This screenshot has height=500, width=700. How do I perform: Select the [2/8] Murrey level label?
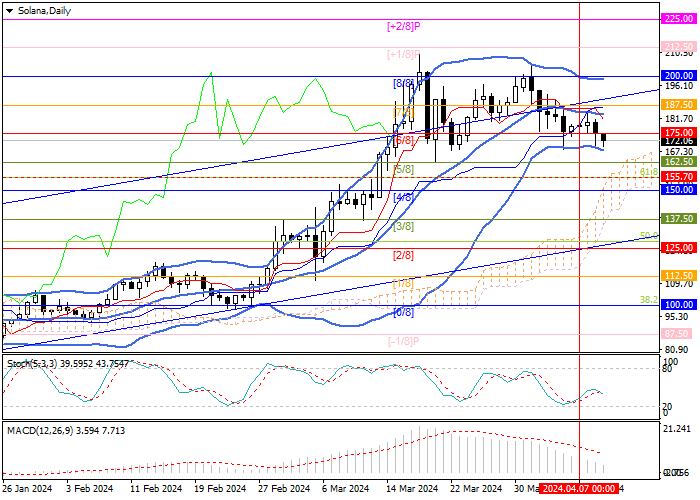click(403, 255)
